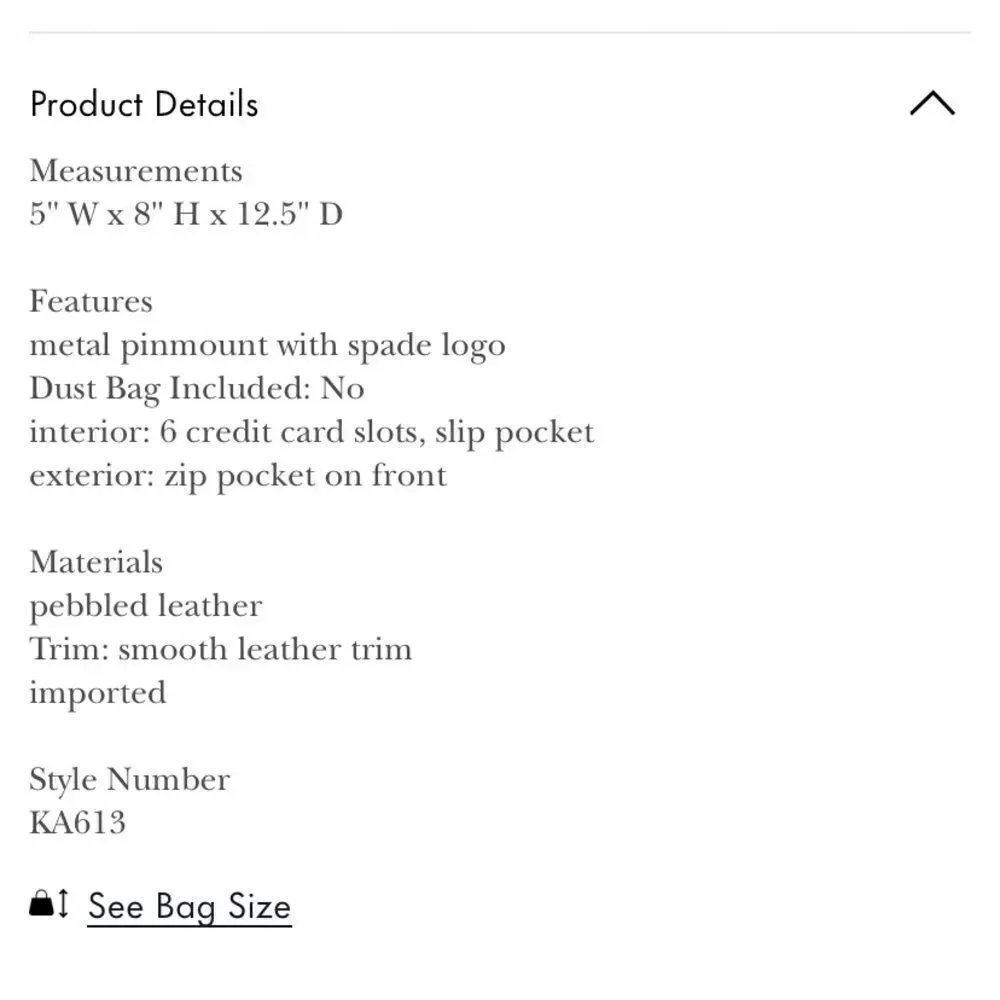Select the metal pinmount with spade logo line
Screen dimensions: 1000x1000
[x=268, y=346]
